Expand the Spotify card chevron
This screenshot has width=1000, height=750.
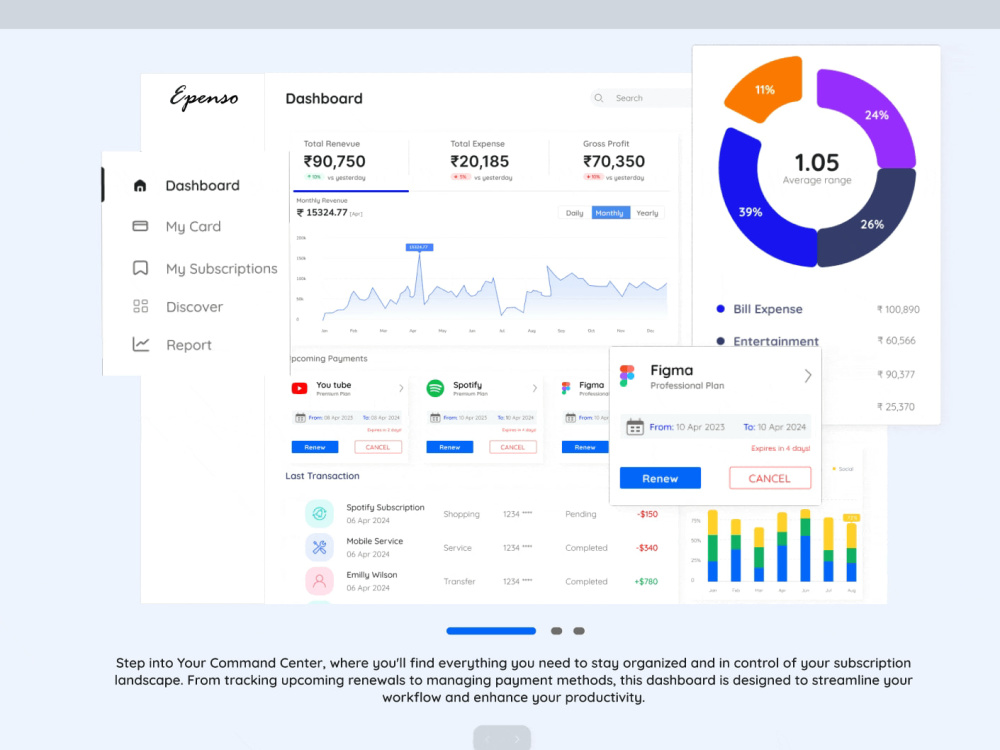pyautogui.click(x=534, y=388)
